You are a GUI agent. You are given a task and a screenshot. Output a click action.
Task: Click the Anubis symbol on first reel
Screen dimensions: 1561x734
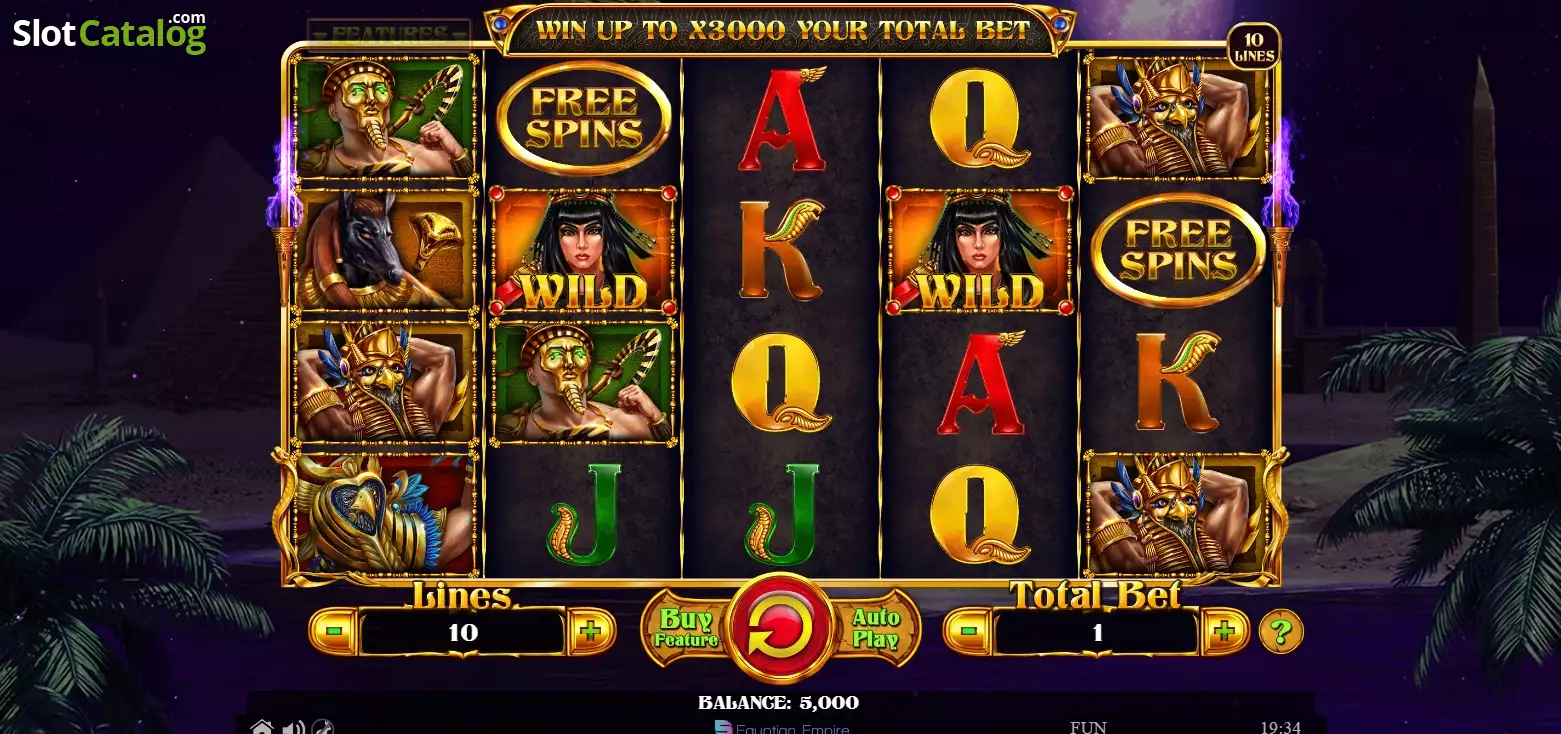coord(383,249)
